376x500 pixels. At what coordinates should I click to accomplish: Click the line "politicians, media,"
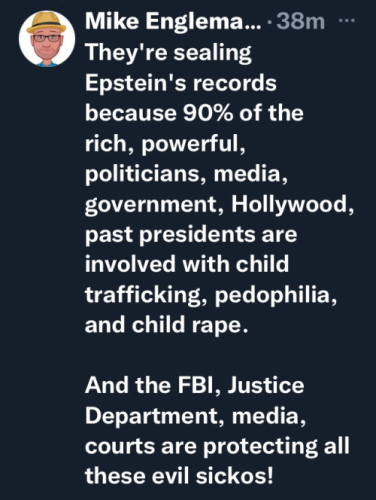tap(186, 174)
